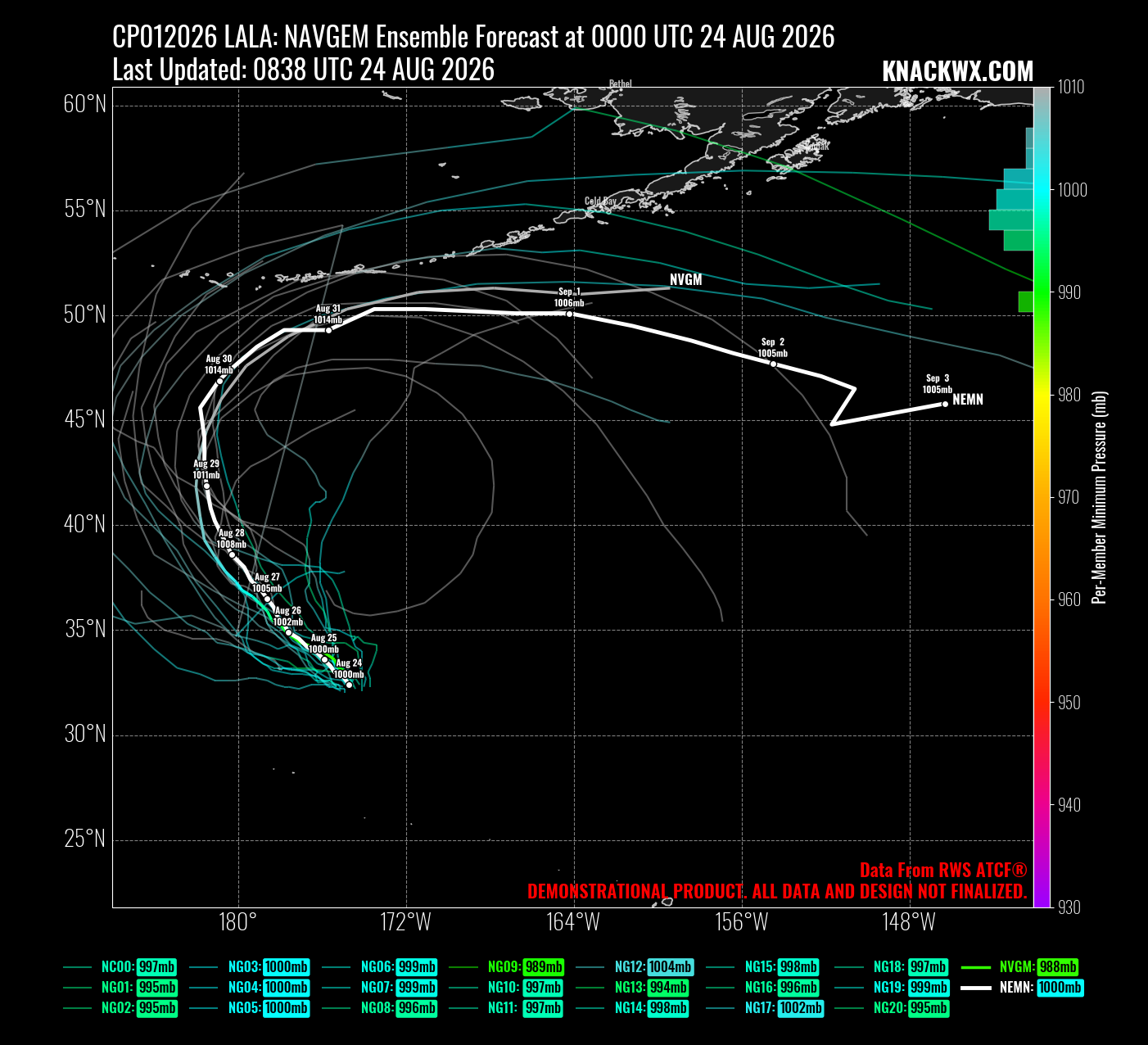1148x1045 pixels.
Task: Click the 156°W longitude label
Action: [742, 923]
